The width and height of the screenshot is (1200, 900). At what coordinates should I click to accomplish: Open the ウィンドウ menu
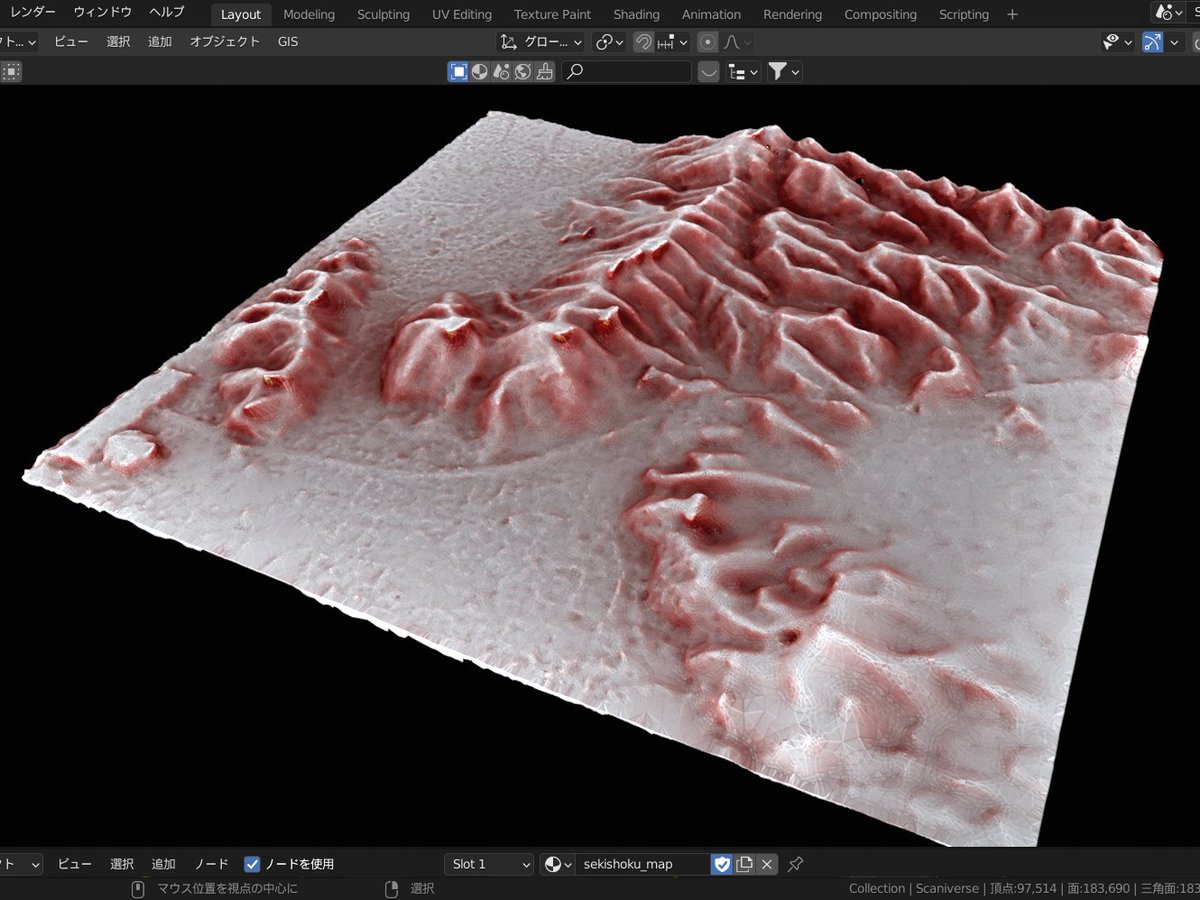102,12
